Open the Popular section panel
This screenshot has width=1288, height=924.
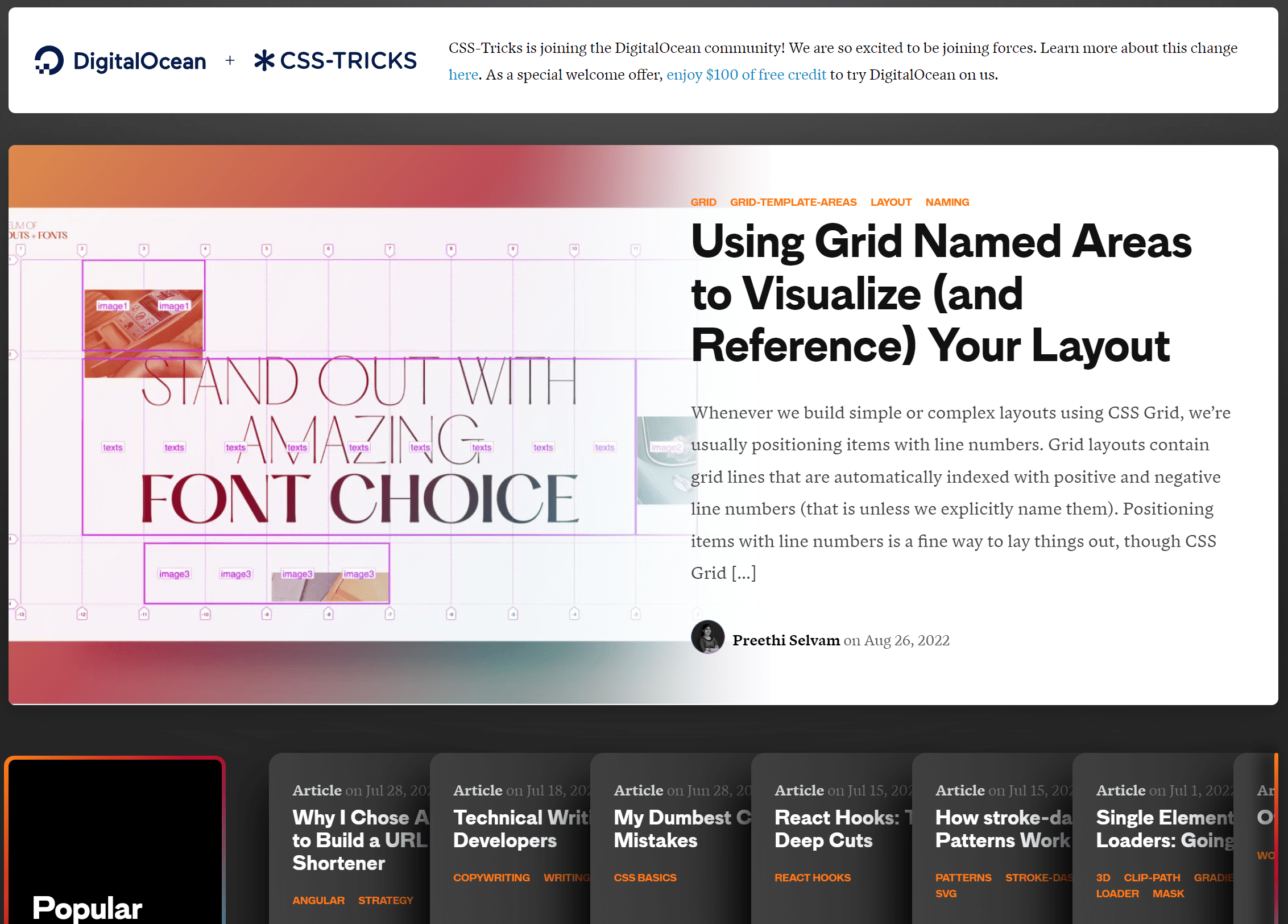coord(114,836)
